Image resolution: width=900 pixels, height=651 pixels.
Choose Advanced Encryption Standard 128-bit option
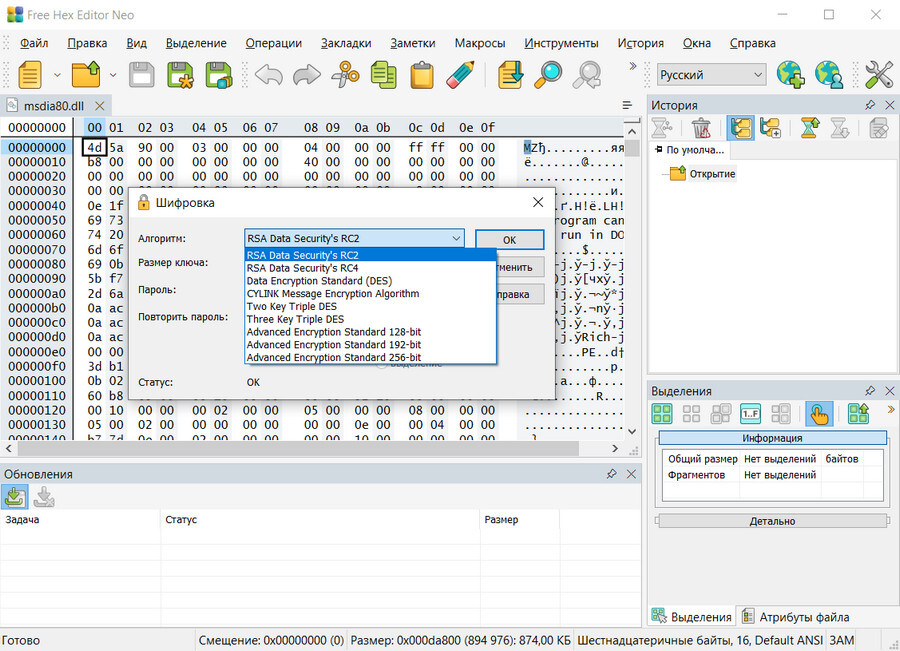[x=370, y=332]
